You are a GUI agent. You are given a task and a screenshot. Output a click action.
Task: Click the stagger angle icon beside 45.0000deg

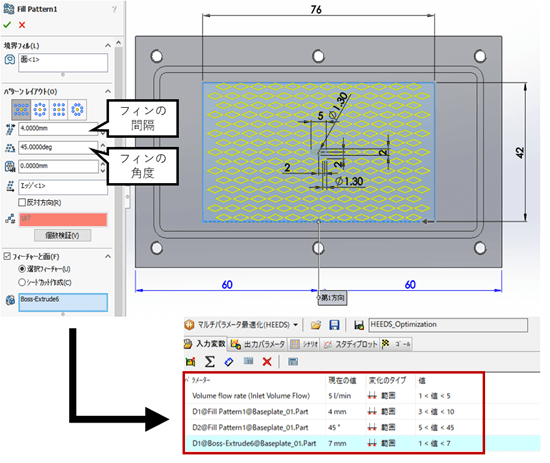[10, 148]
